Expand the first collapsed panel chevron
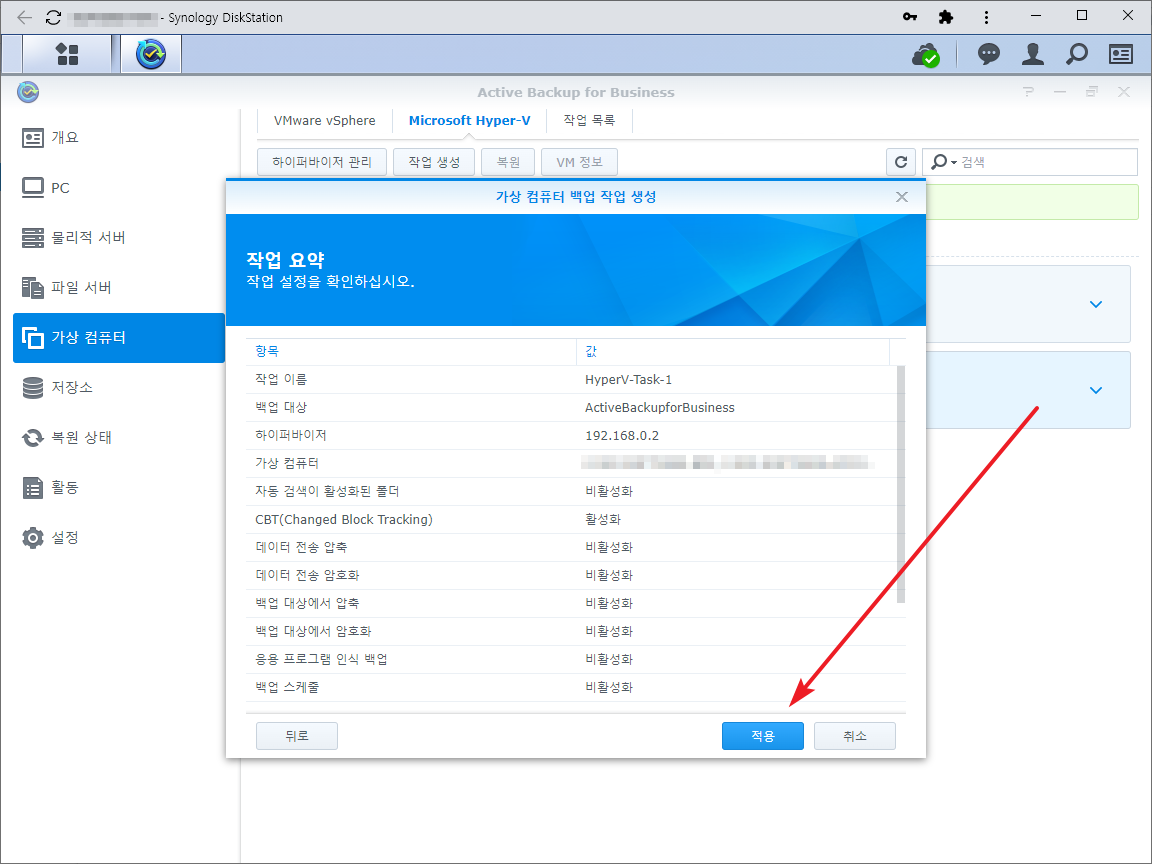The height and width of the screenshot is (864, 1152). point(1095,304)
